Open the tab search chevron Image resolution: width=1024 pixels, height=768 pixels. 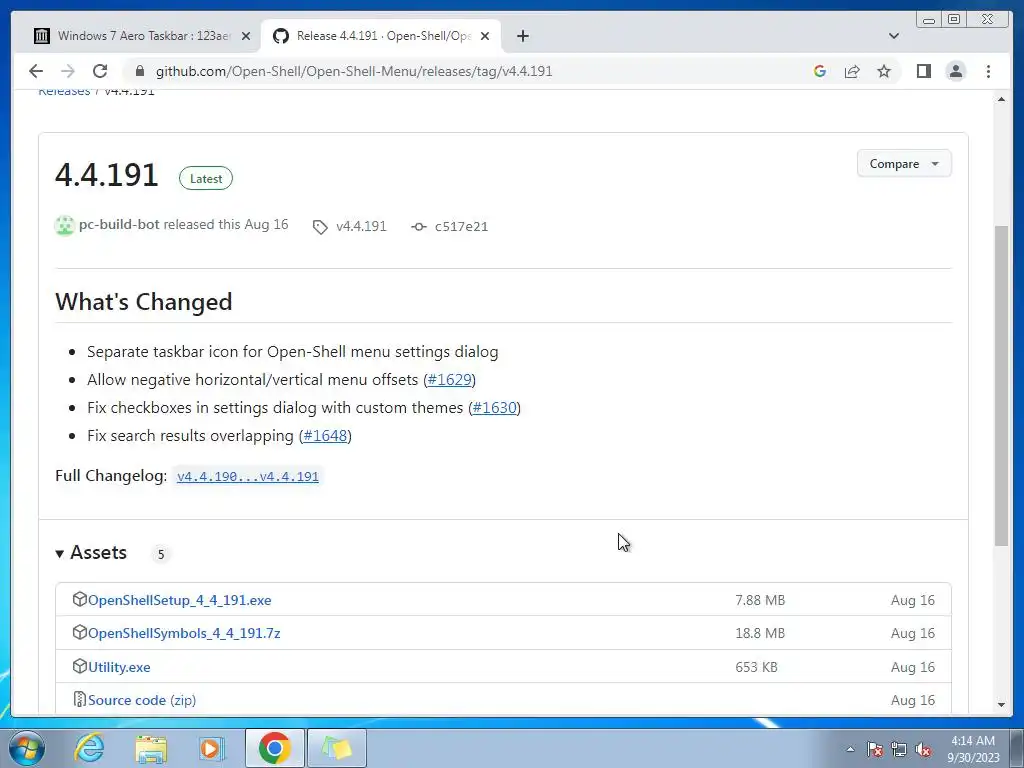(x=894, y=36)
